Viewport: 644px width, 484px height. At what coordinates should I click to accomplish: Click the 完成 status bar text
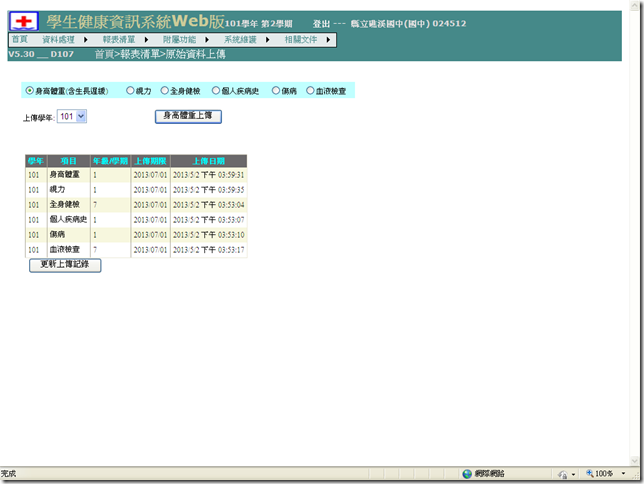pyautogui.click(x=8, y=474)
